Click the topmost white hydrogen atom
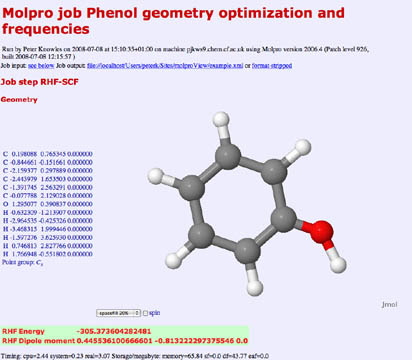 click(x=221, y=119)
